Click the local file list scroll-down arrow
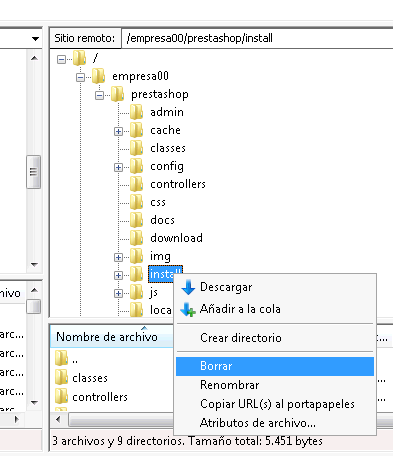The image size is (393, 456). 34,403
